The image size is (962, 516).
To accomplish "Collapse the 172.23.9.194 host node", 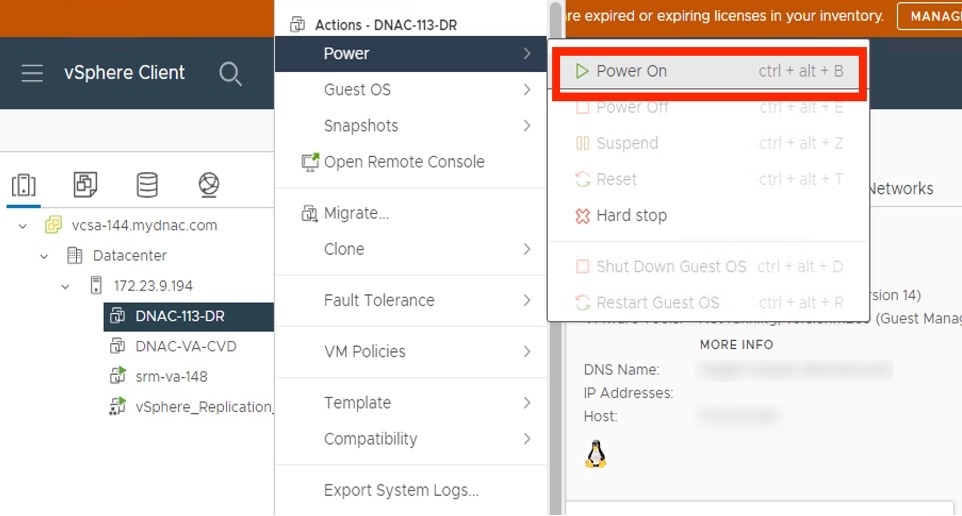I will pos(66,286).
